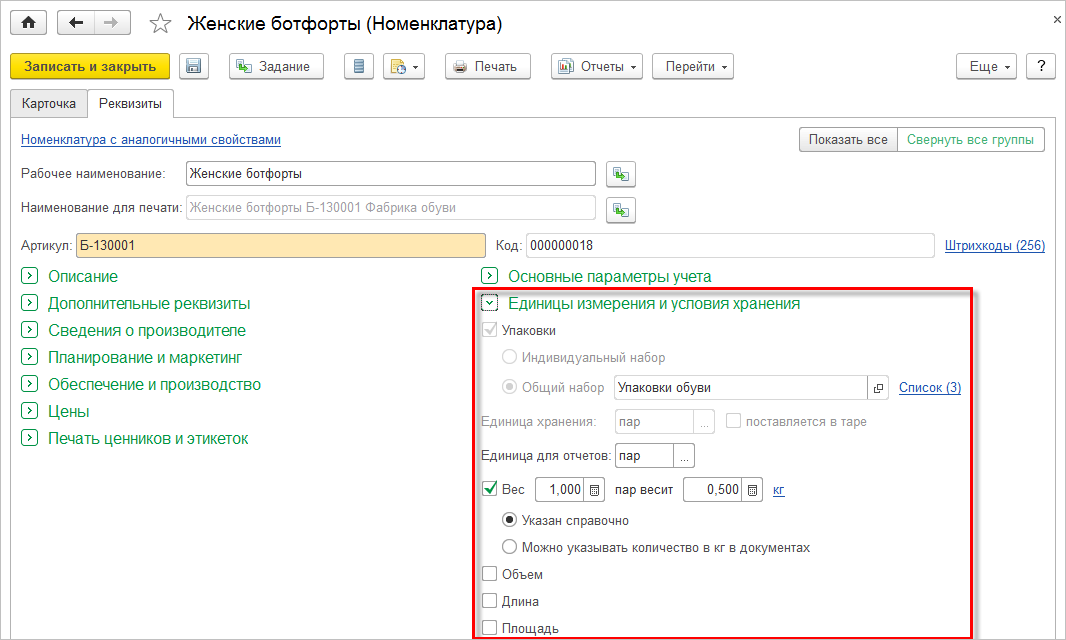Collapse Единицы измерения и условия хранения group

[490, 303]
